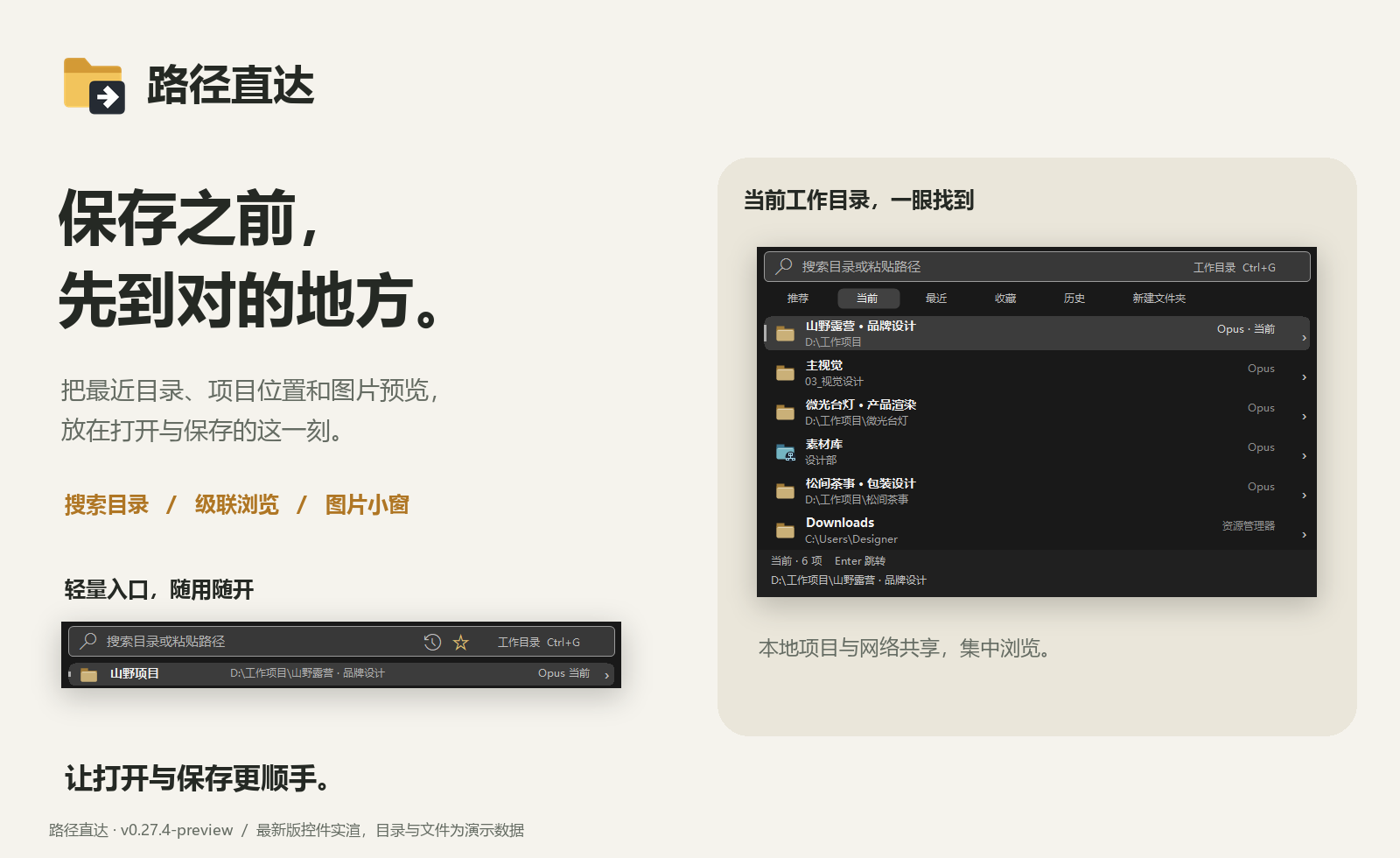Image resolution: width=1400 pixels, height=858 pixels.
Task: Focus the small 搜索目录或粘贴路径 search field
Action: click(341, 642)
